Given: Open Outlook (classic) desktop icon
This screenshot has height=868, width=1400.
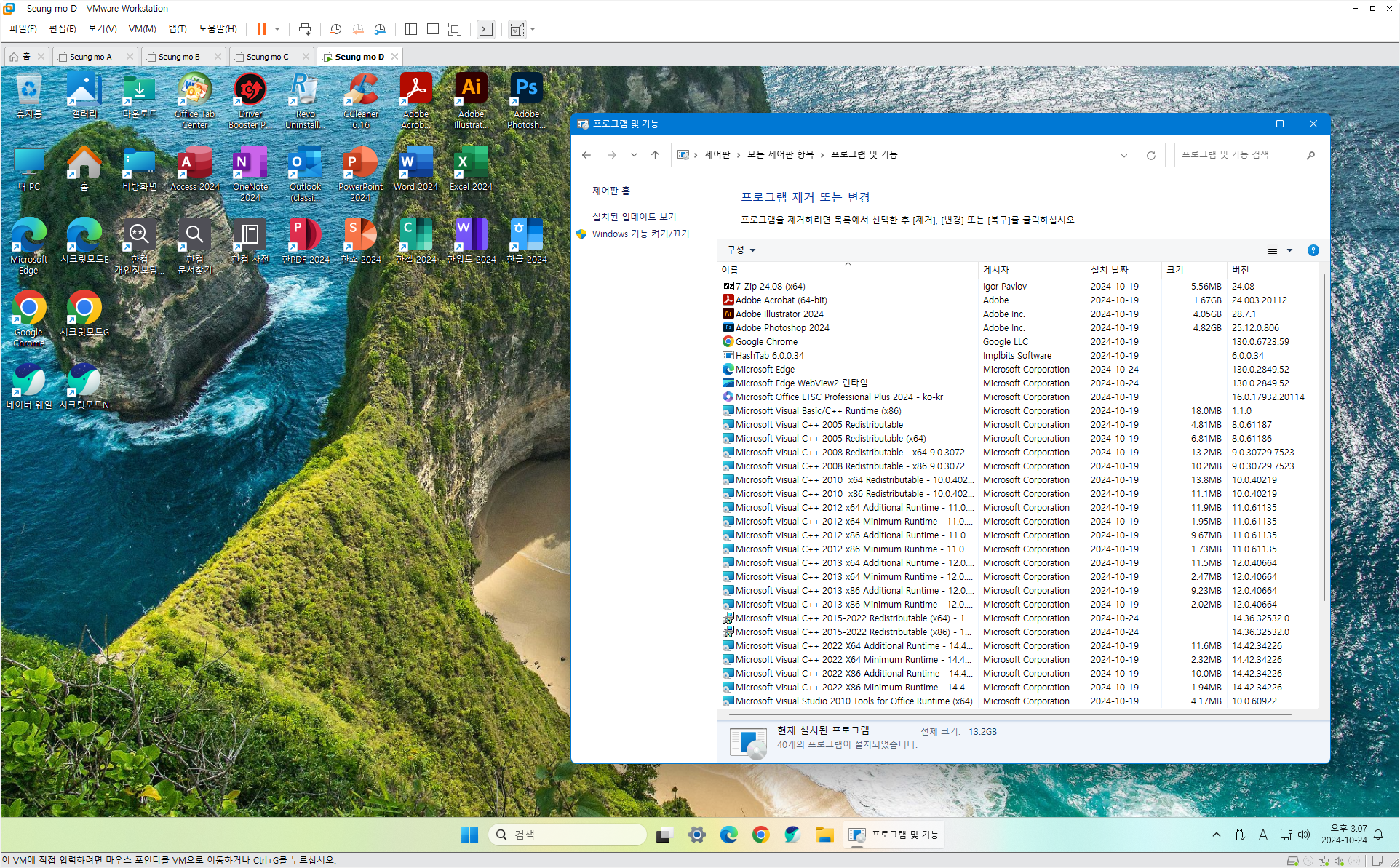Looking at the screenshot, I should pos(305,173).
